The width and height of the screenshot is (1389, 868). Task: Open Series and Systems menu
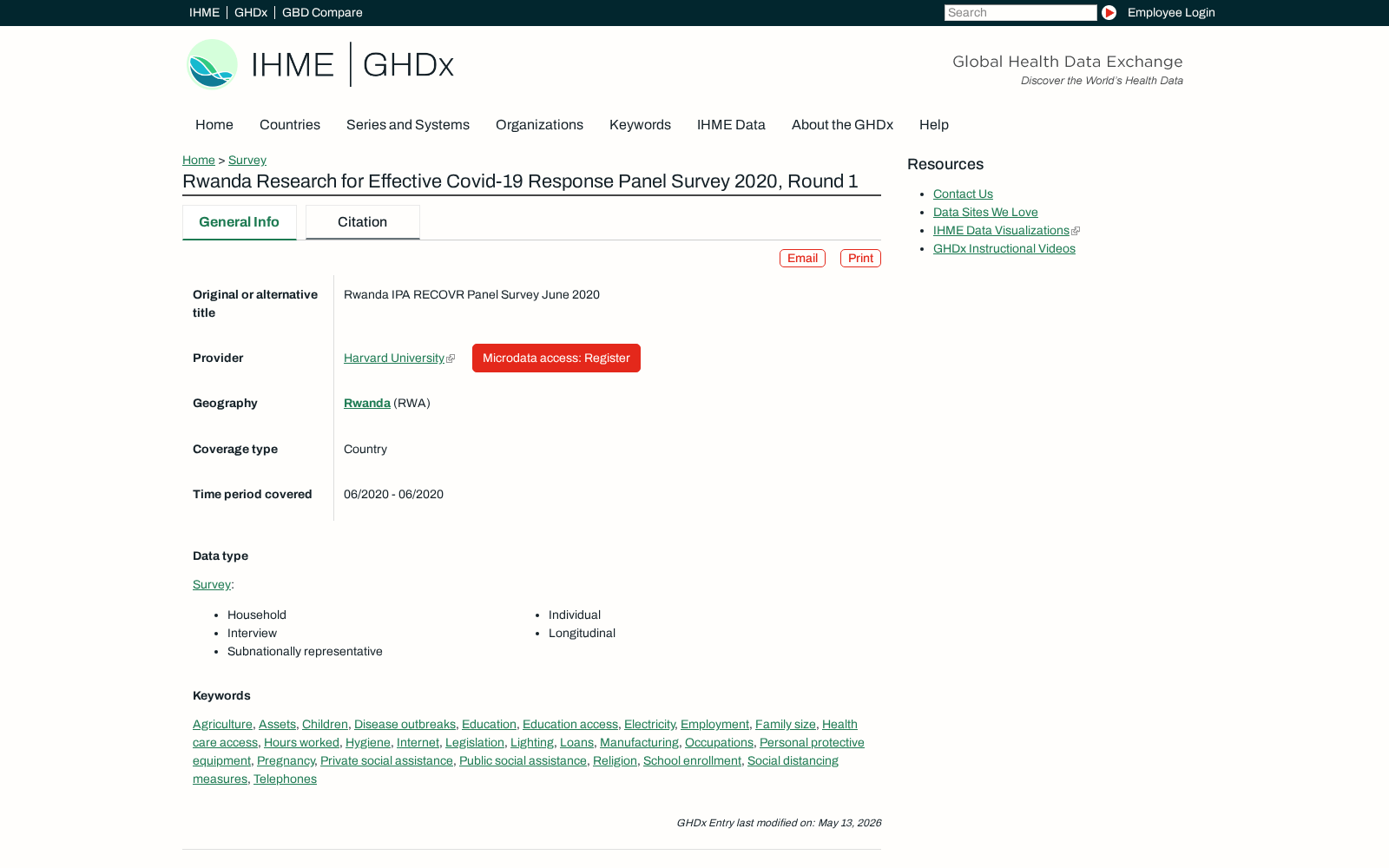point(408,125)
